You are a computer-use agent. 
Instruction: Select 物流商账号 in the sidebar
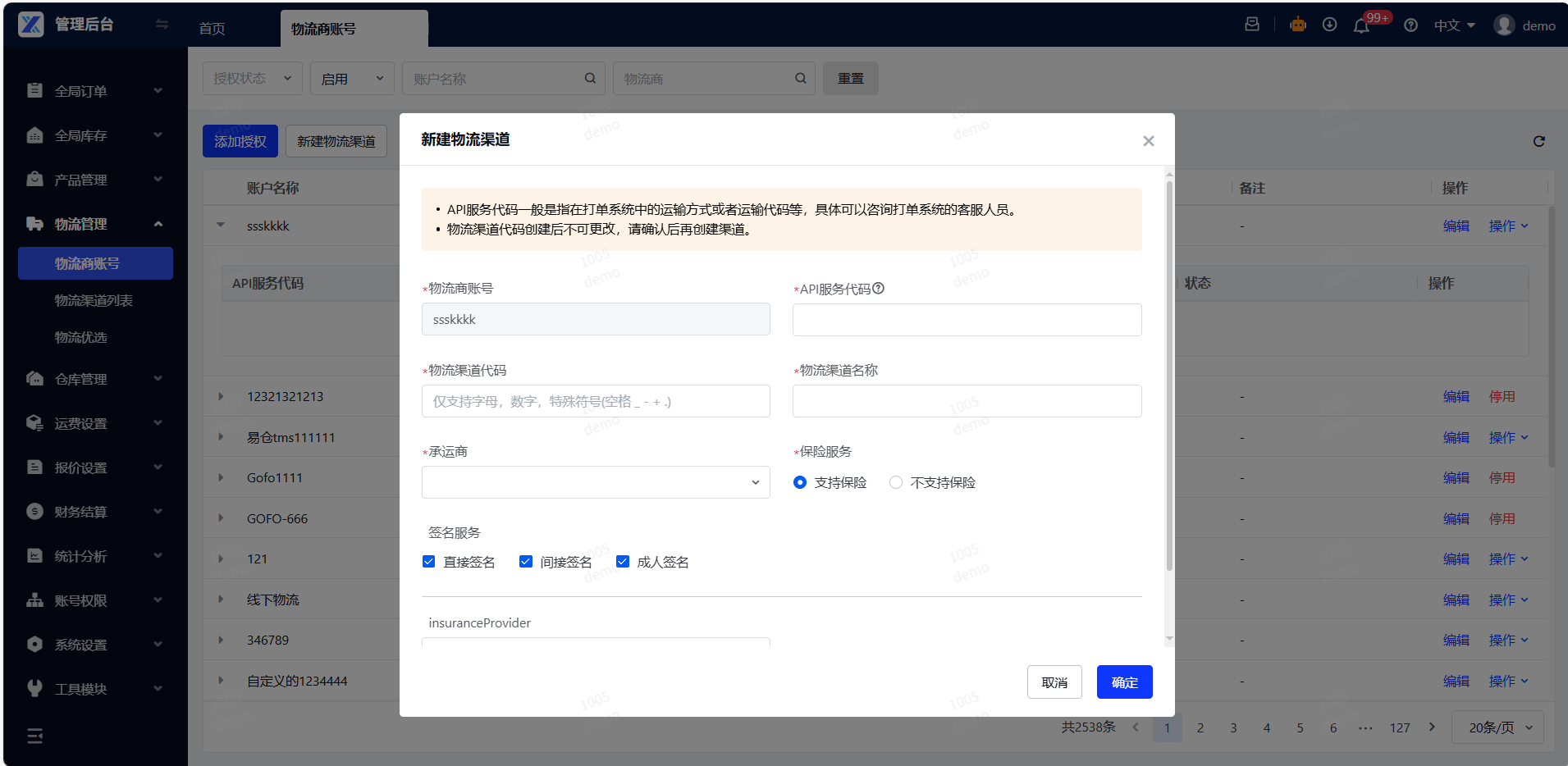(x=96, y=263)
